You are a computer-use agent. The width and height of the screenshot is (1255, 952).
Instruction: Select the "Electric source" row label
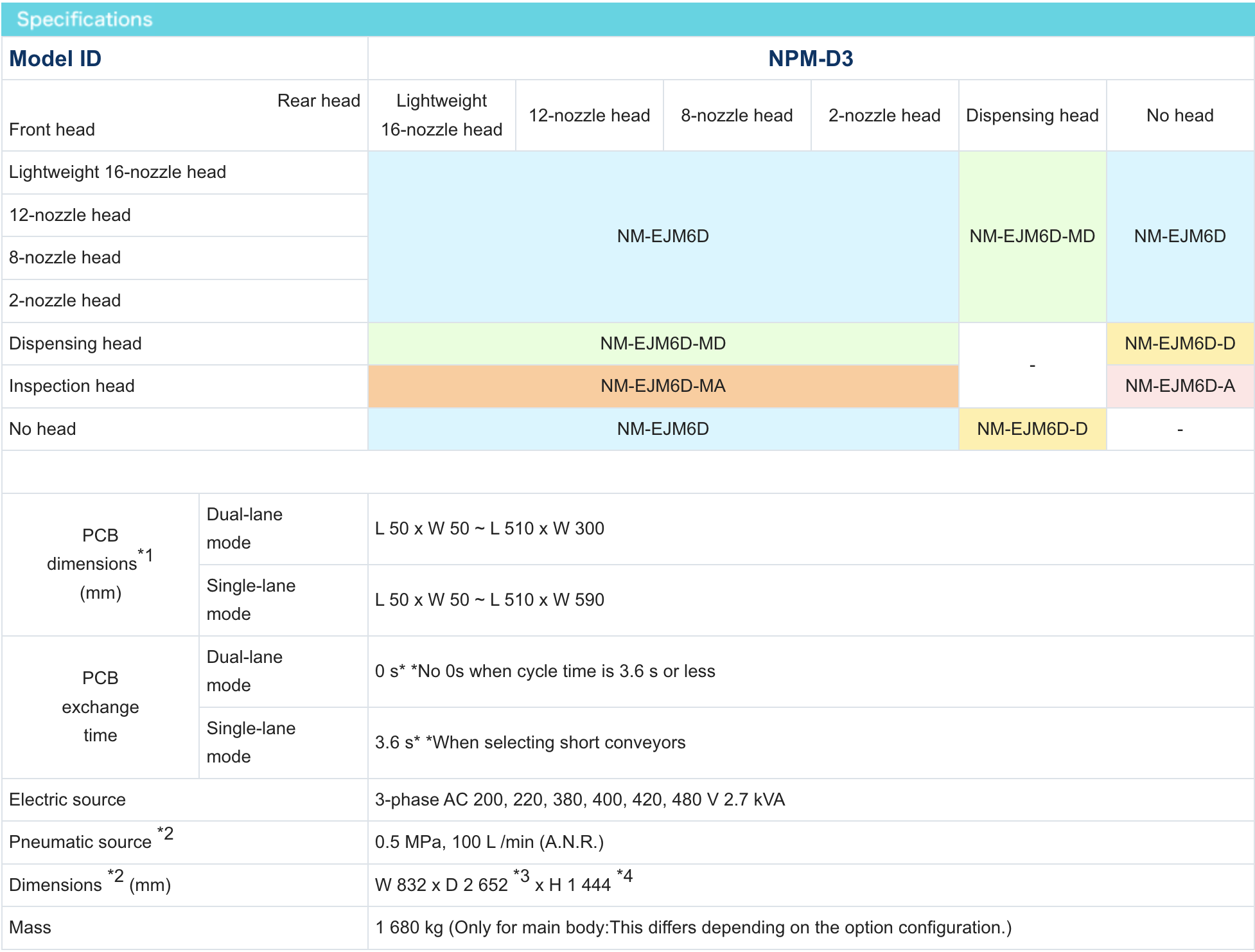click(67, 799)
